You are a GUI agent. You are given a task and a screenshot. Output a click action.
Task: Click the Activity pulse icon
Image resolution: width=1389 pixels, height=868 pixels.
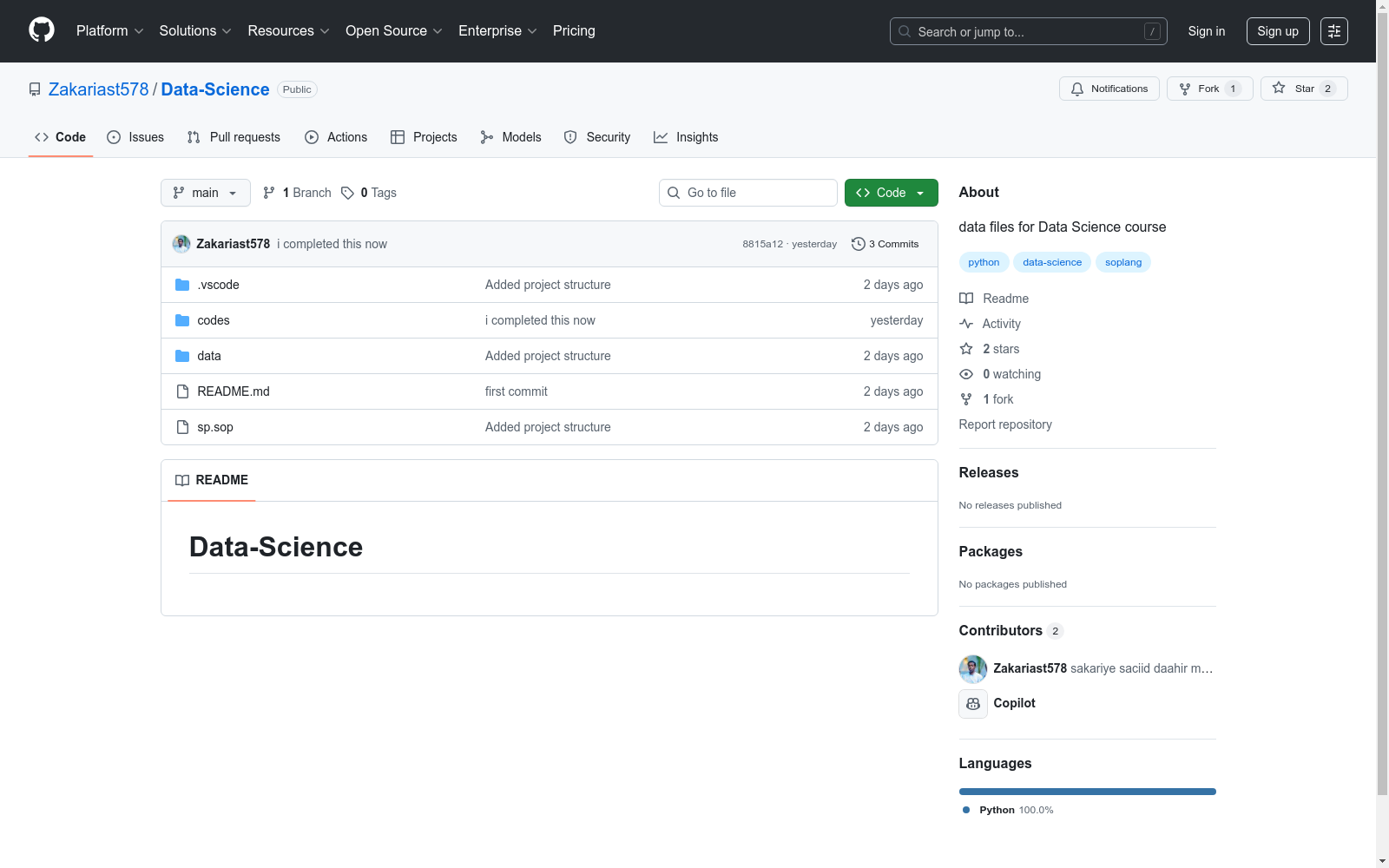pos(966,324)
